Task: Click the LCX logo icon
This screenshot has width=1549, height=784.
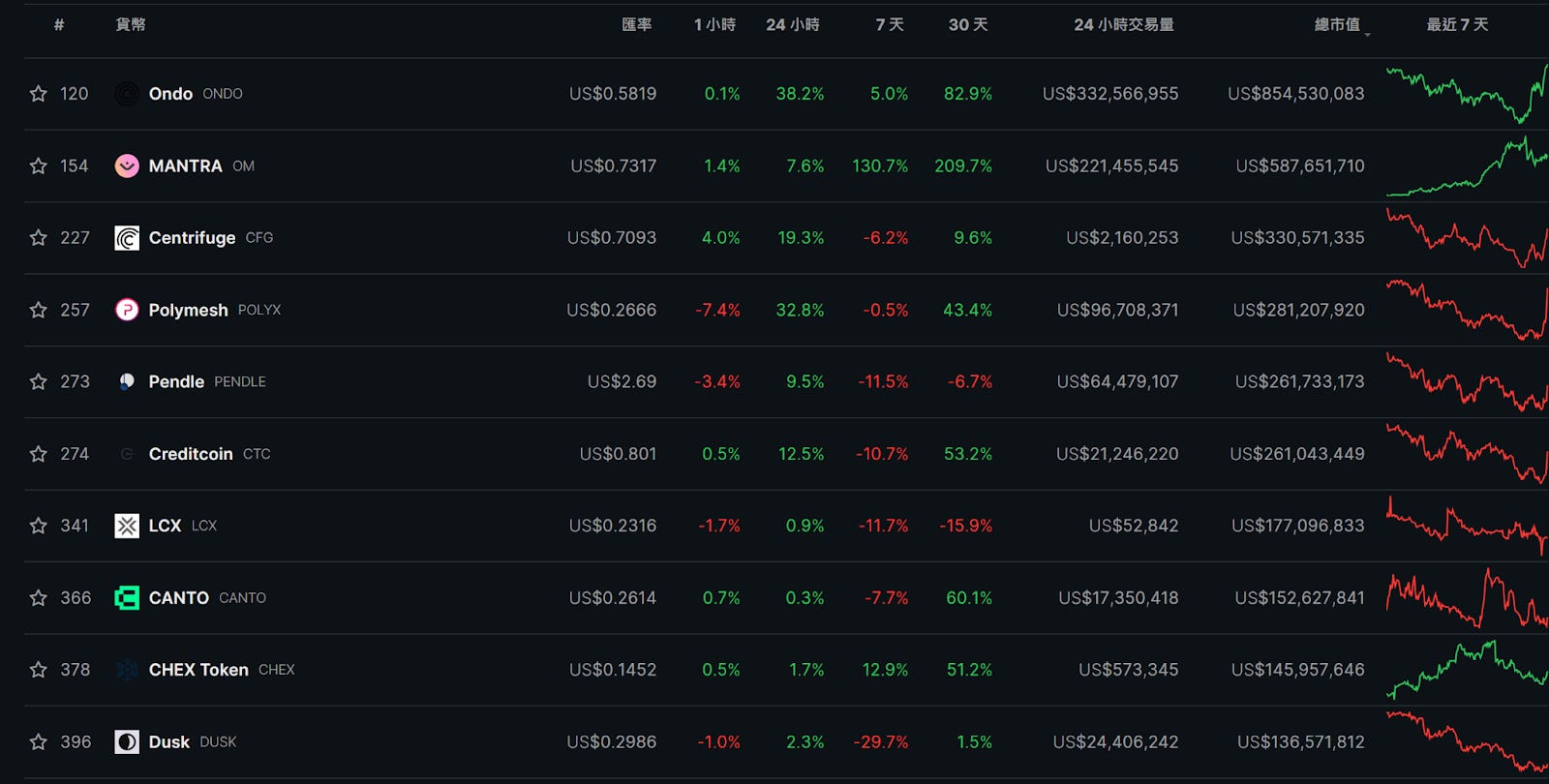Action: coord(127,526)
